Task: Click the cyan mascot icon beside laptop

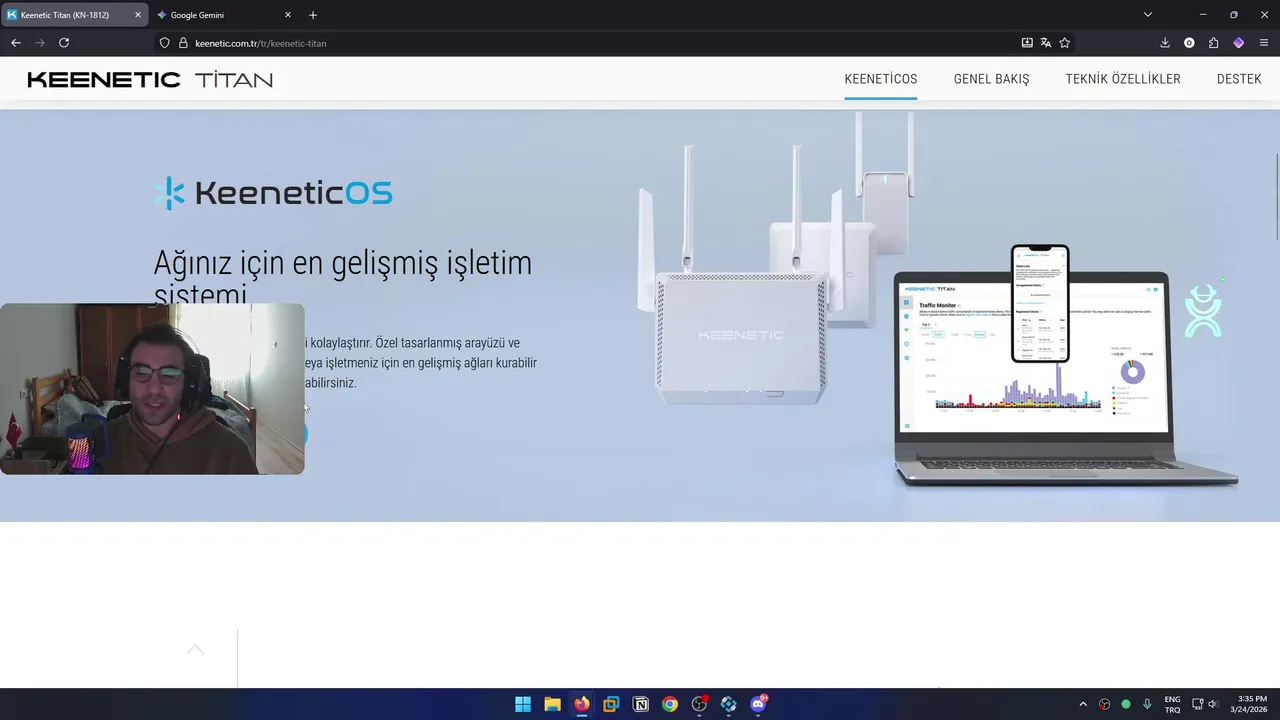Action: 1203,311
